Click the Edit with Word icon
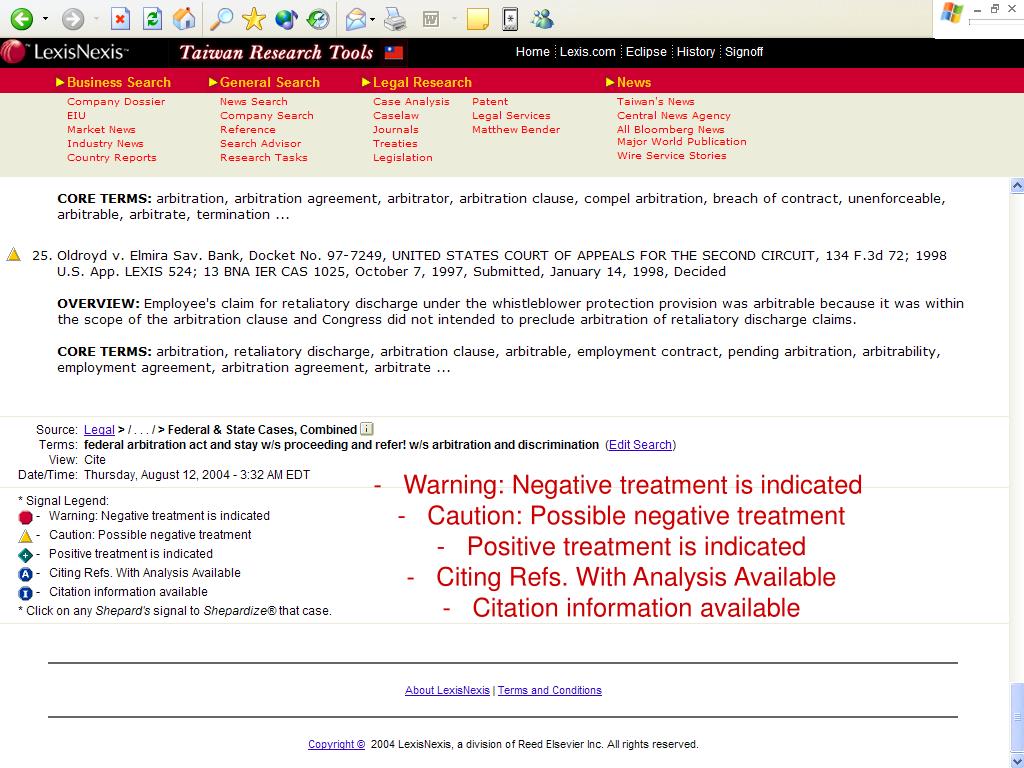 pyautogui.click(x=430, y=19)
